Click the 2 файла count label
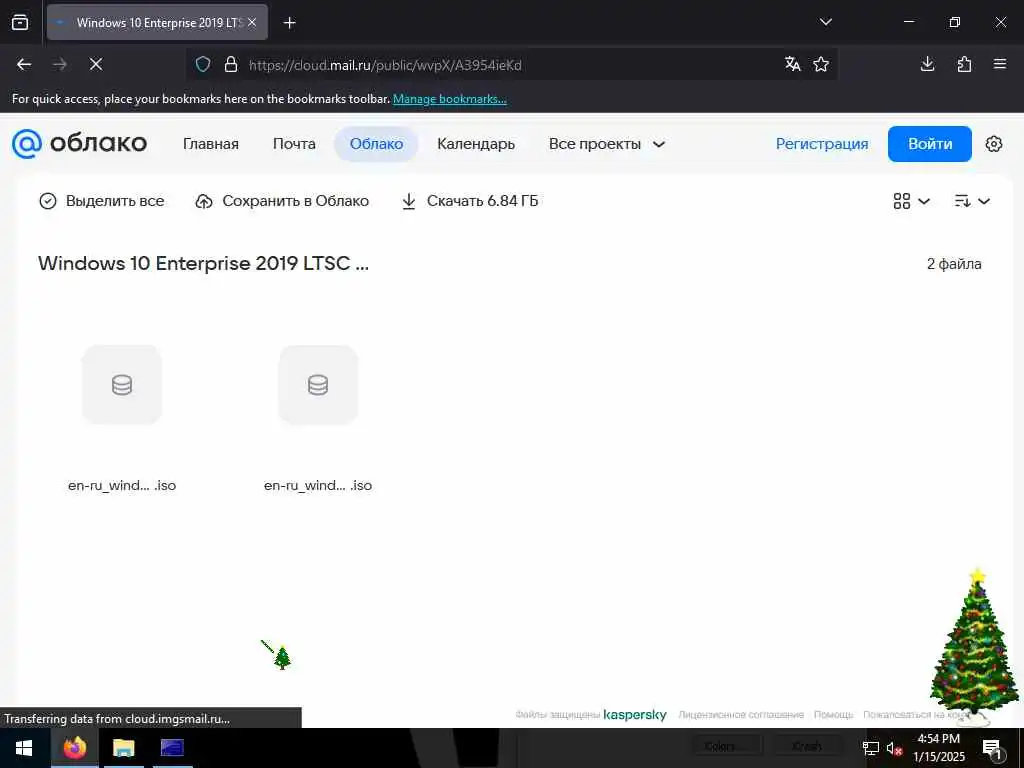 click(x=954, y=264)
